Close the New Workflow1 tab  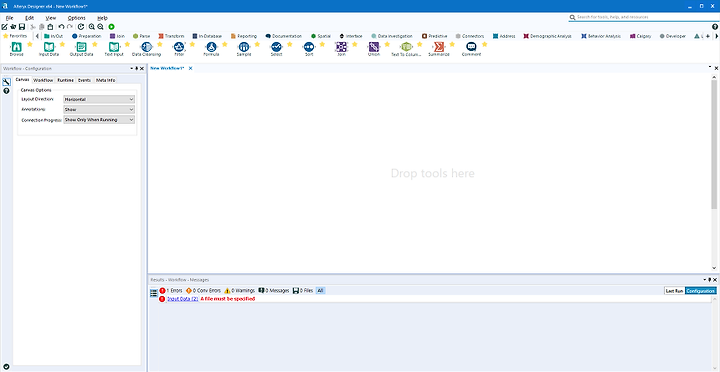pos(191,68)
